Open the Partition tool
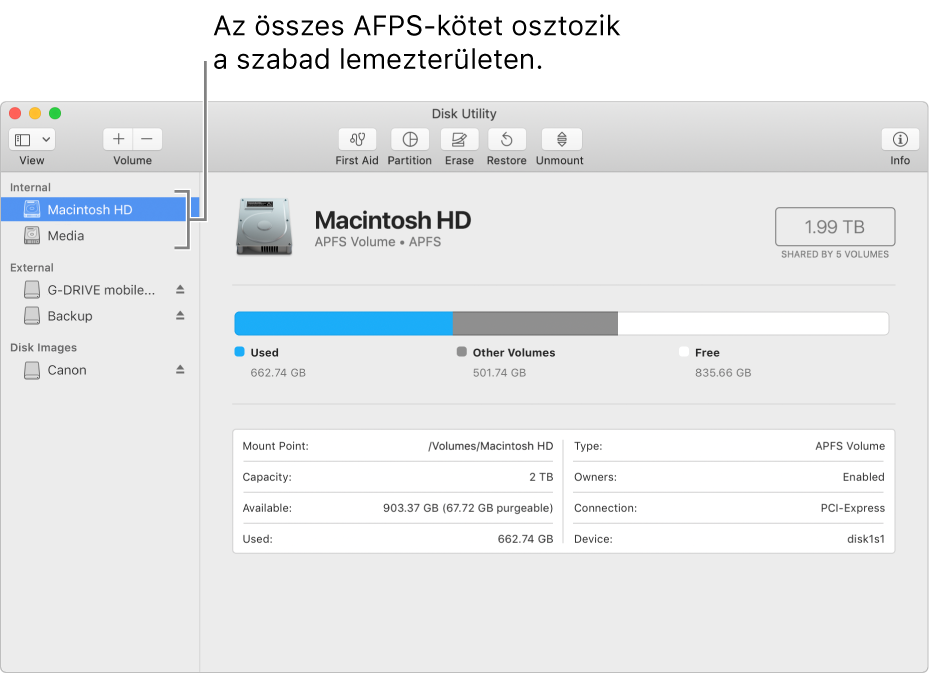This screenshot has width=931, height=676. pyautogui.click(x=410, y=139)
